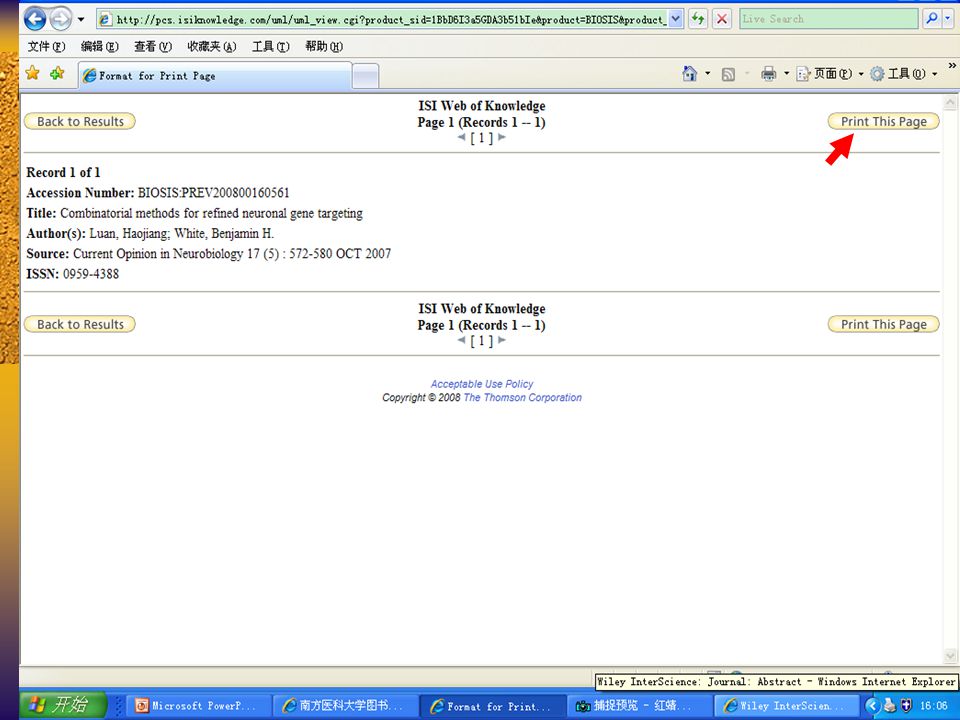Click bottom Print This Page button
960x720 pixels.
[x=883, y=324]
